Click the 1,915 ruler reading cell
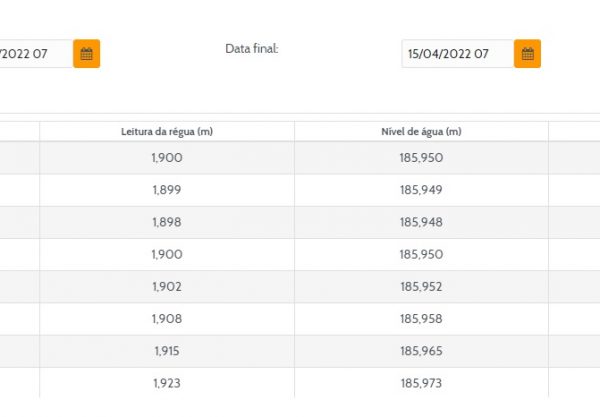The height and width of the screenshot is (417, 600). click(x=167, y=350)
